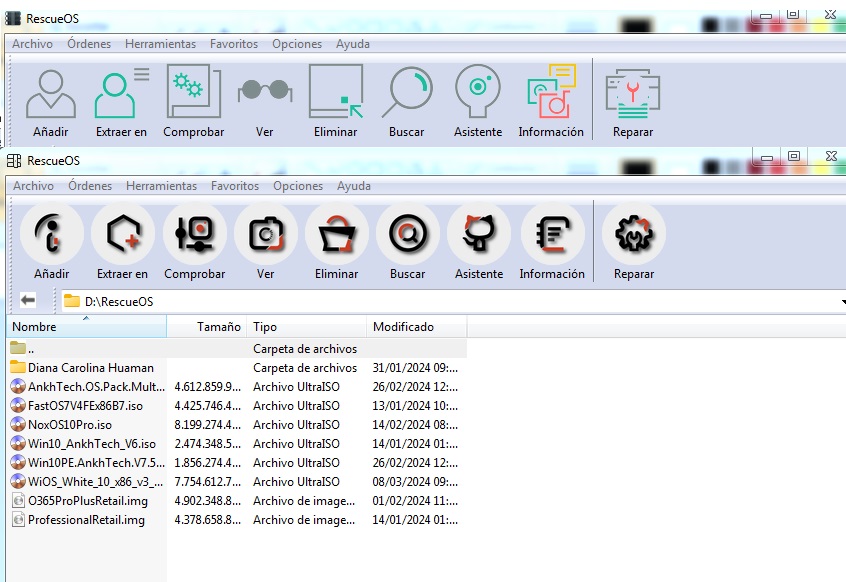Select 'NoxOS10Pro.iso' file name

pyautogui.click(x=70, y=424)
